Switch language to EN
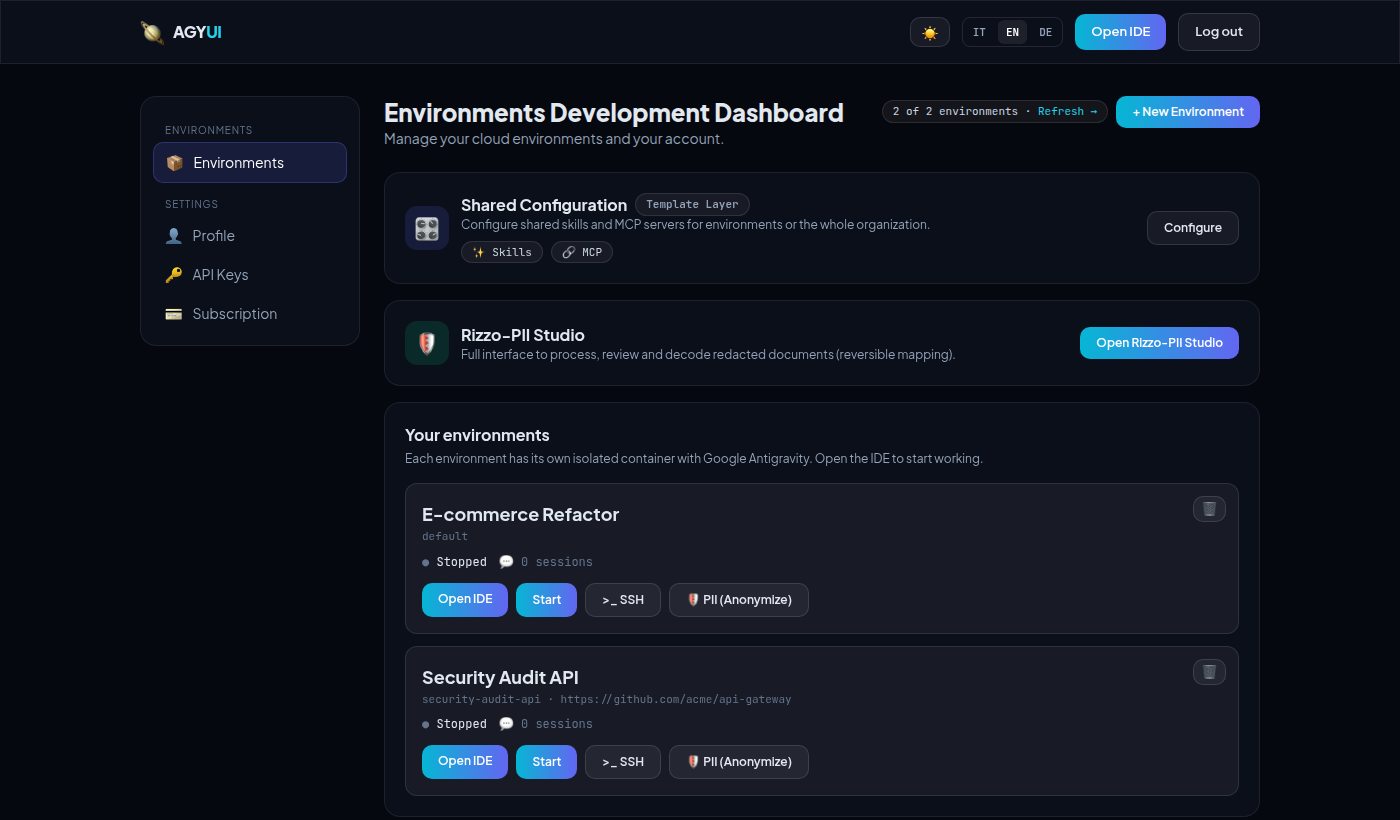Viewport: 1400px width, 820px height. pos(1013,32)
